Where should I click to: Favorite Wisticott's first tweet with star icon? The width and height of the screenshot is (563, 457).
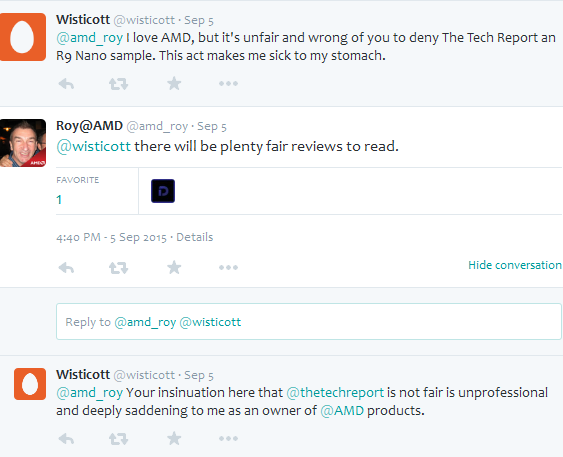[174, 84]
